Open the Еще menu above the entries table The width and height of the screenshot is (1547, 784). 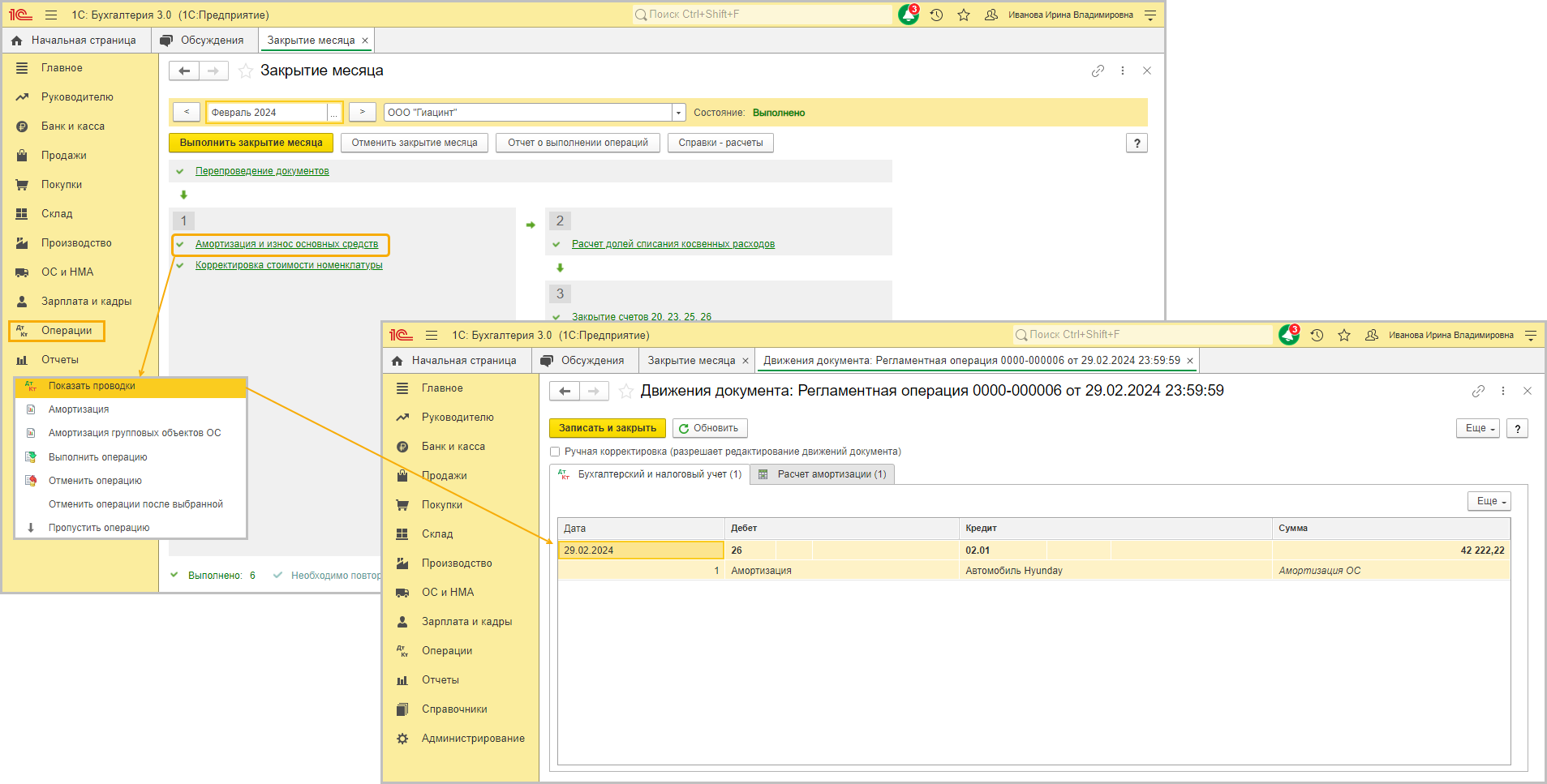point(1491,501)
